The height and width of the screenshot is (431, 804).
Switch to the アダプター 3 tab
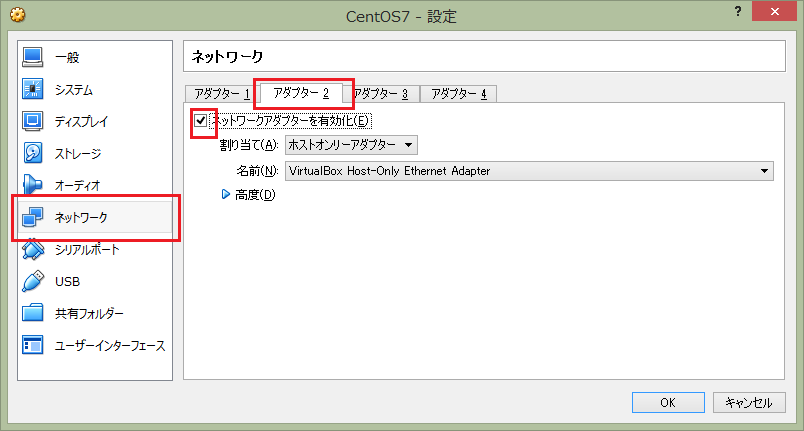[381, 94]
